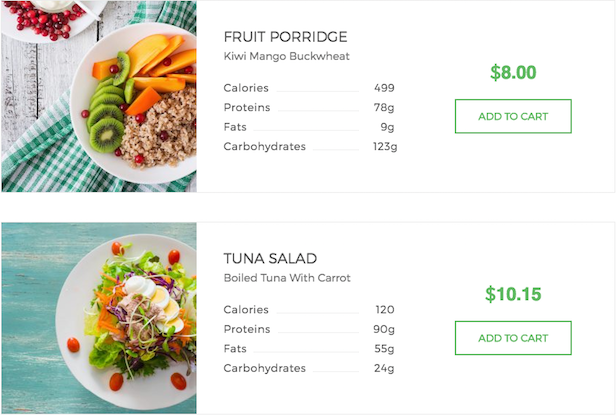Click the Carbohydrates label under Fruit Porridge
This screenshot has height=416, width=616.
point(265,147)
